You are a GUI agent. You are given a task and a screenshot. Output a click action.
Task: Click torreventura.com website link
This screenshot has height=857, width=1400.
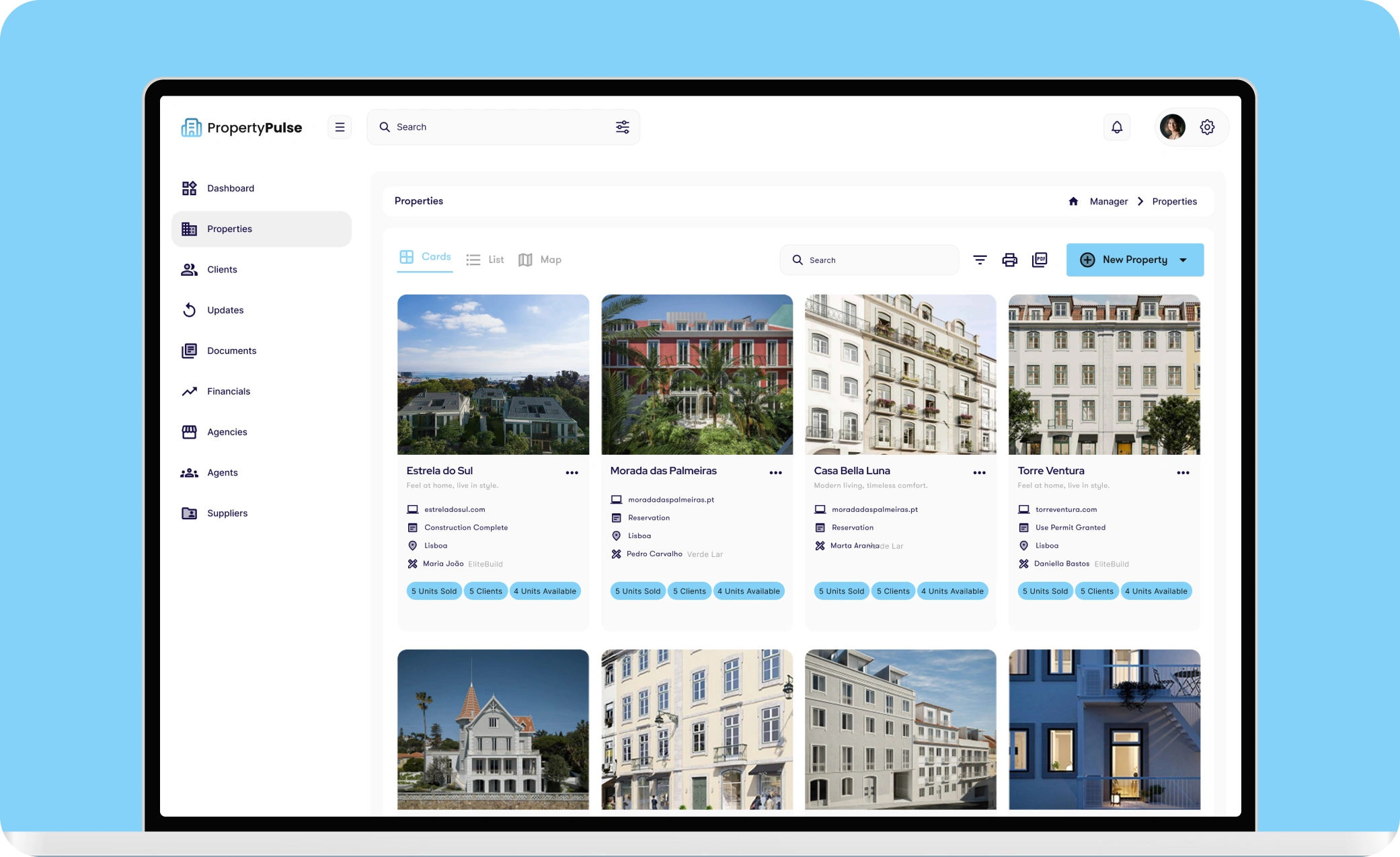1066,510
